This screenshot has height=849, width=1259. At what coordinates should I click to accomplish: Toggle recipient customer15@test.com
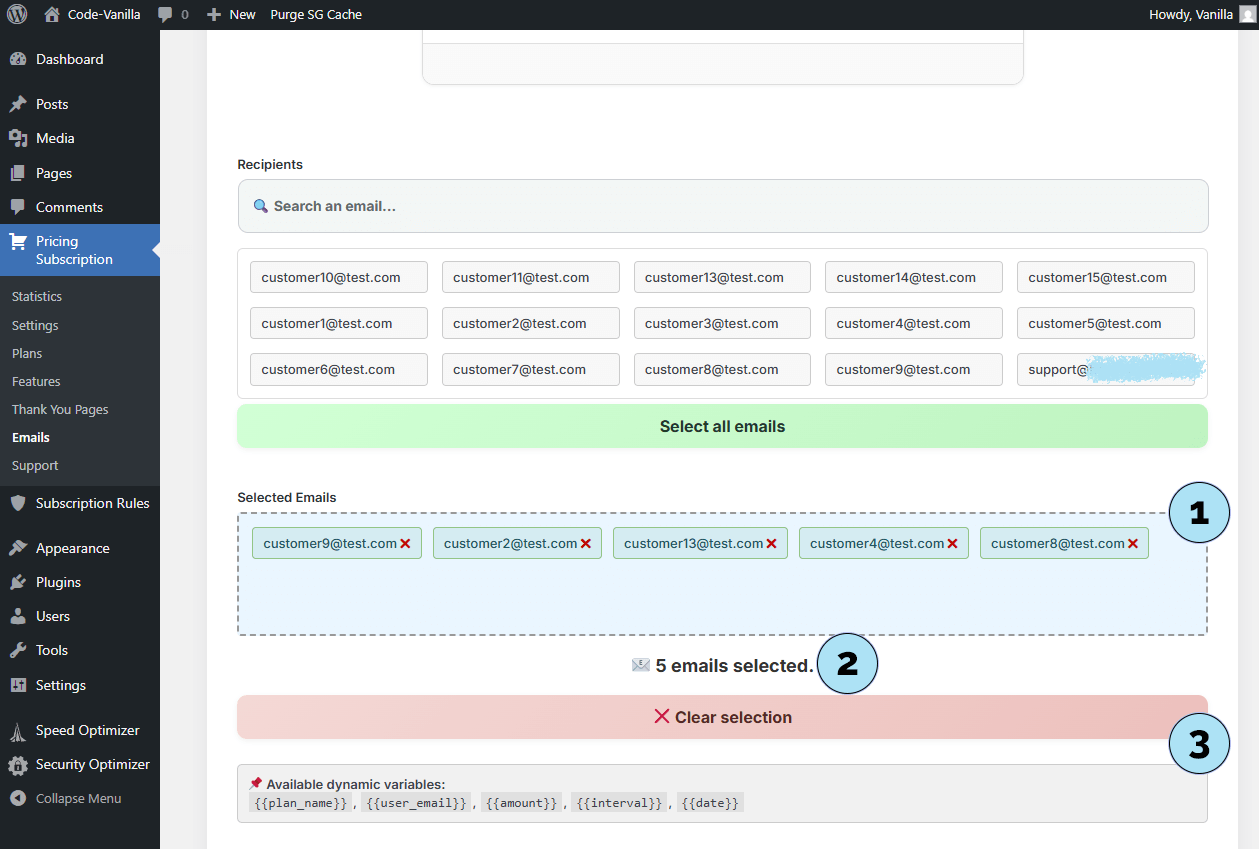pyautogui.click(x=1105, y=277)
